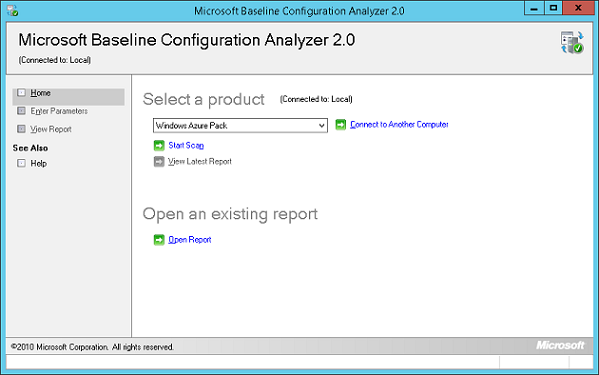Close the Baseline Configuration Analyzer window
This screenshot has width=599, height=375.
[578, 8]
